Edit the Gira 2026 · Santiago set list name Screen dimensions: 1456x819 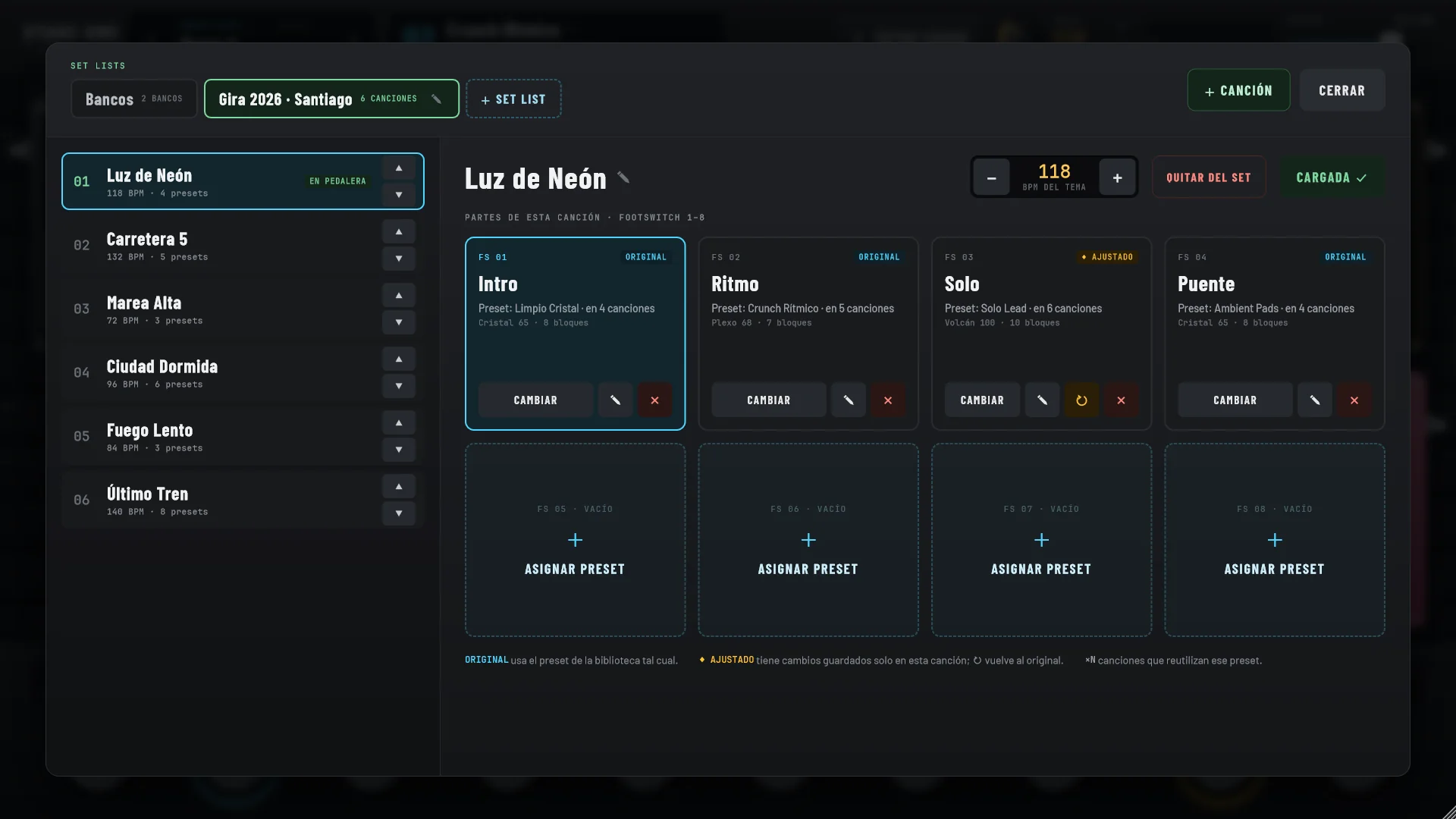(x=436, y=99)
